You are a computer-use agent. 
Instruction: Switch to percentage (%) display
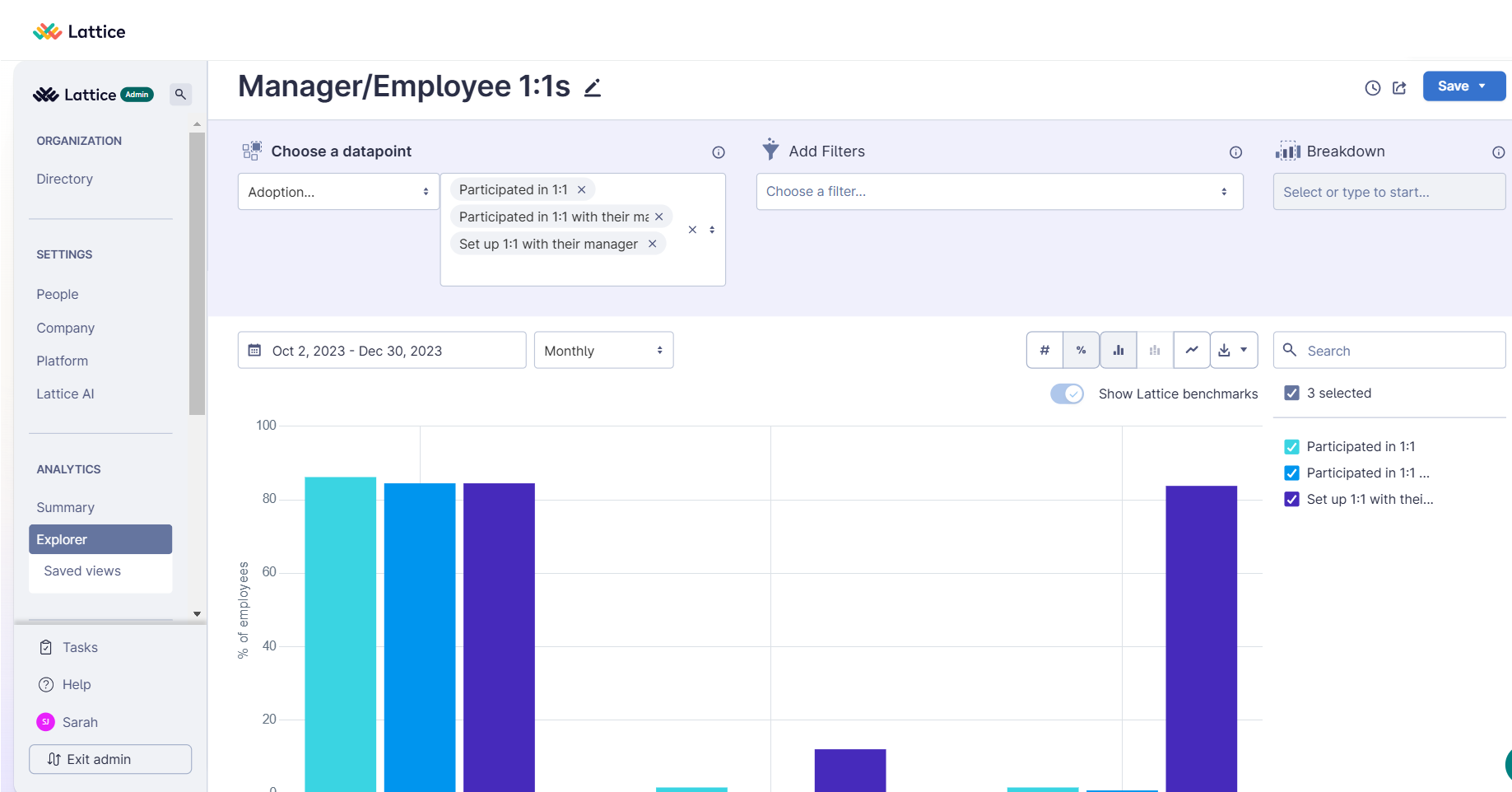pos(1081,350)
